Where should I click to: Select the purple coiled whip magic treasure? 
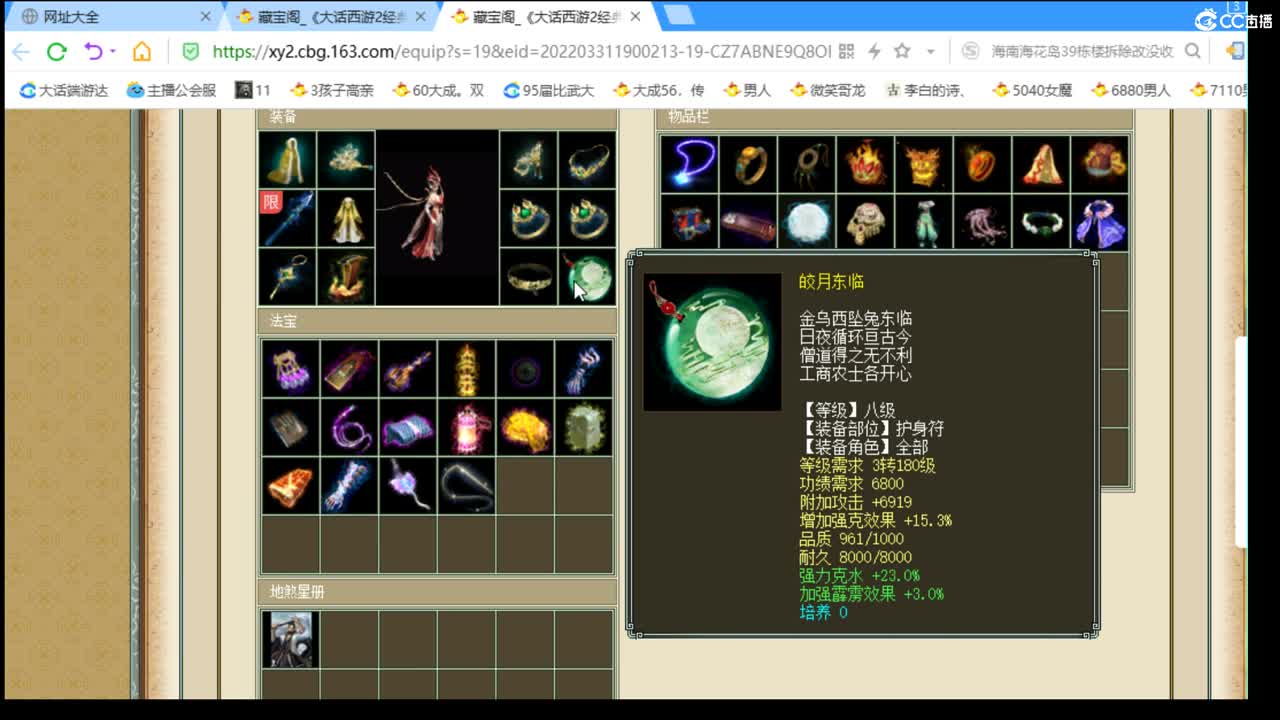coord(349,427)
